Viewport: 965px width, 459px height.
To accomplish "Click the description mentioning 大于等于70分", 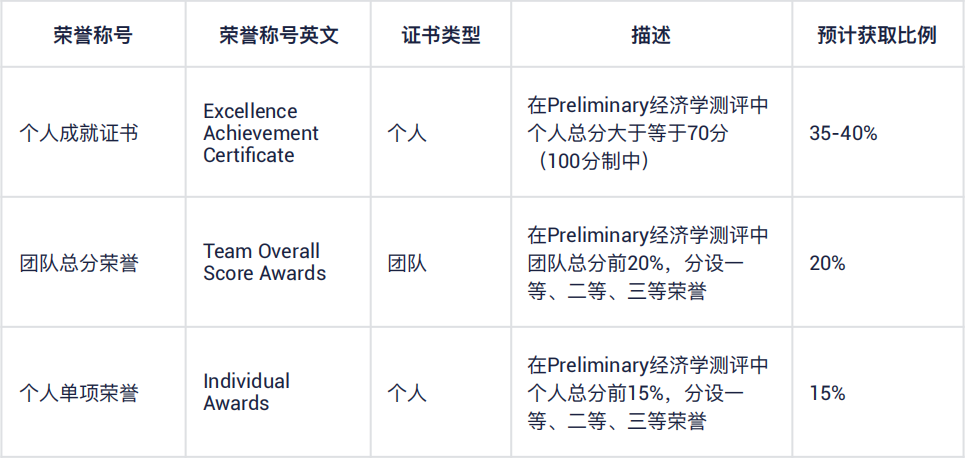I will (648, 133).
